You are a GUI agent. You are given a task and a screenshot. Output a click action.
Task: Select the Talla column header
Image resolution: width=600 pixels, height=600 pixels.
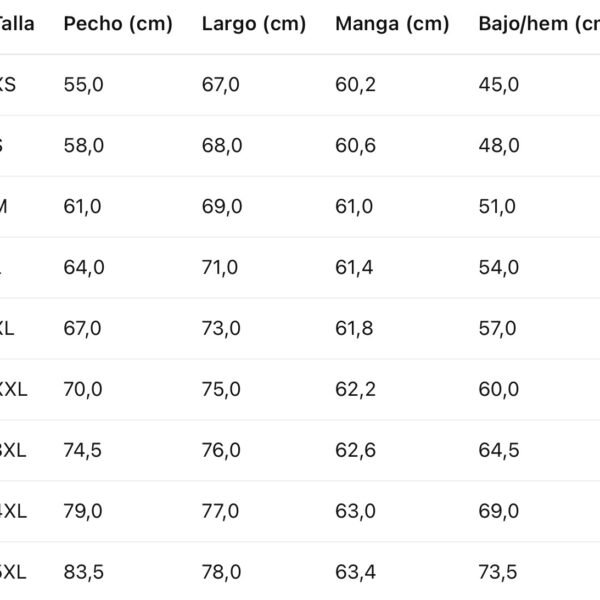[16, 24]
